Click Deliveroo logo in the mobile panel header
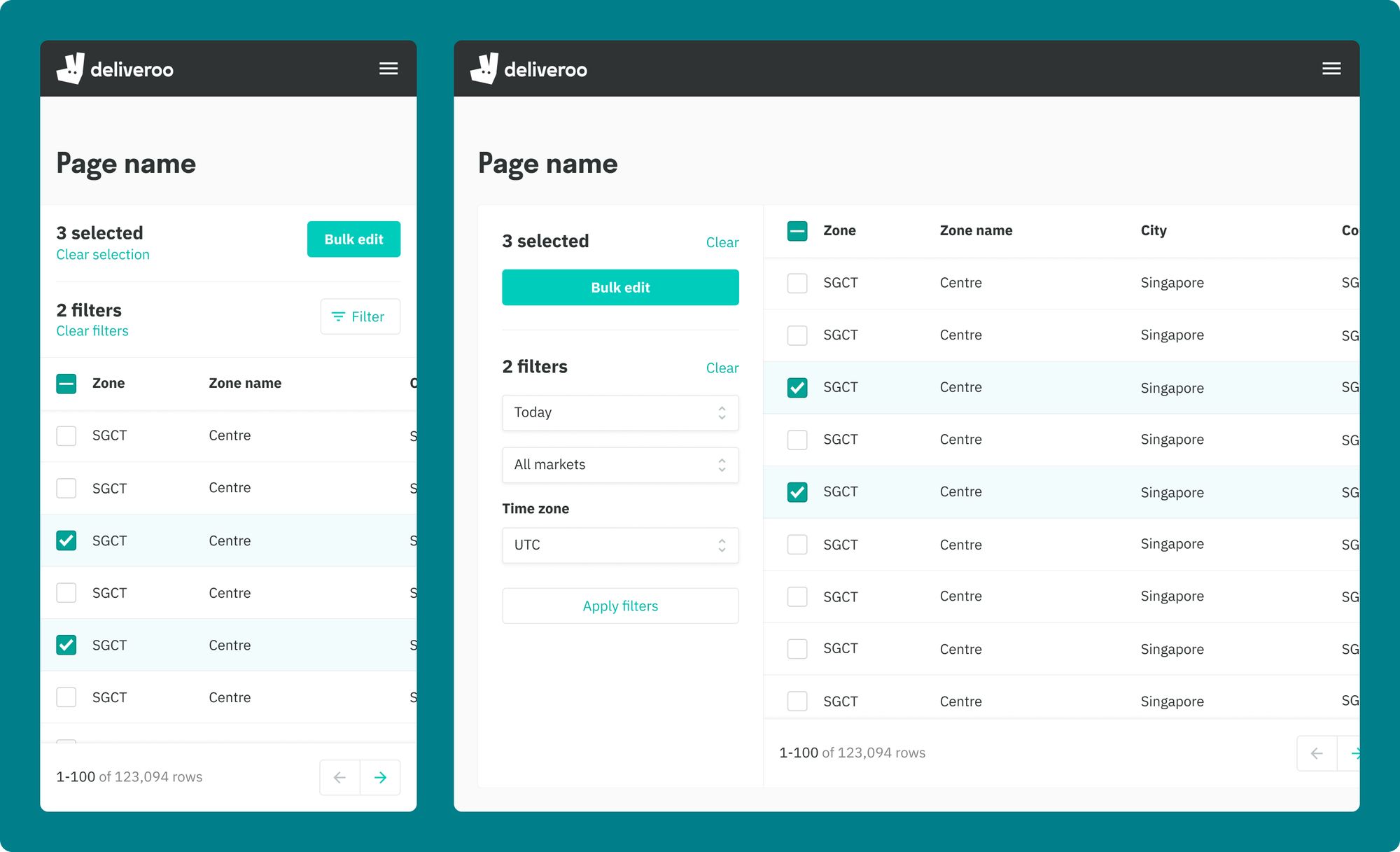 [115, 69]
